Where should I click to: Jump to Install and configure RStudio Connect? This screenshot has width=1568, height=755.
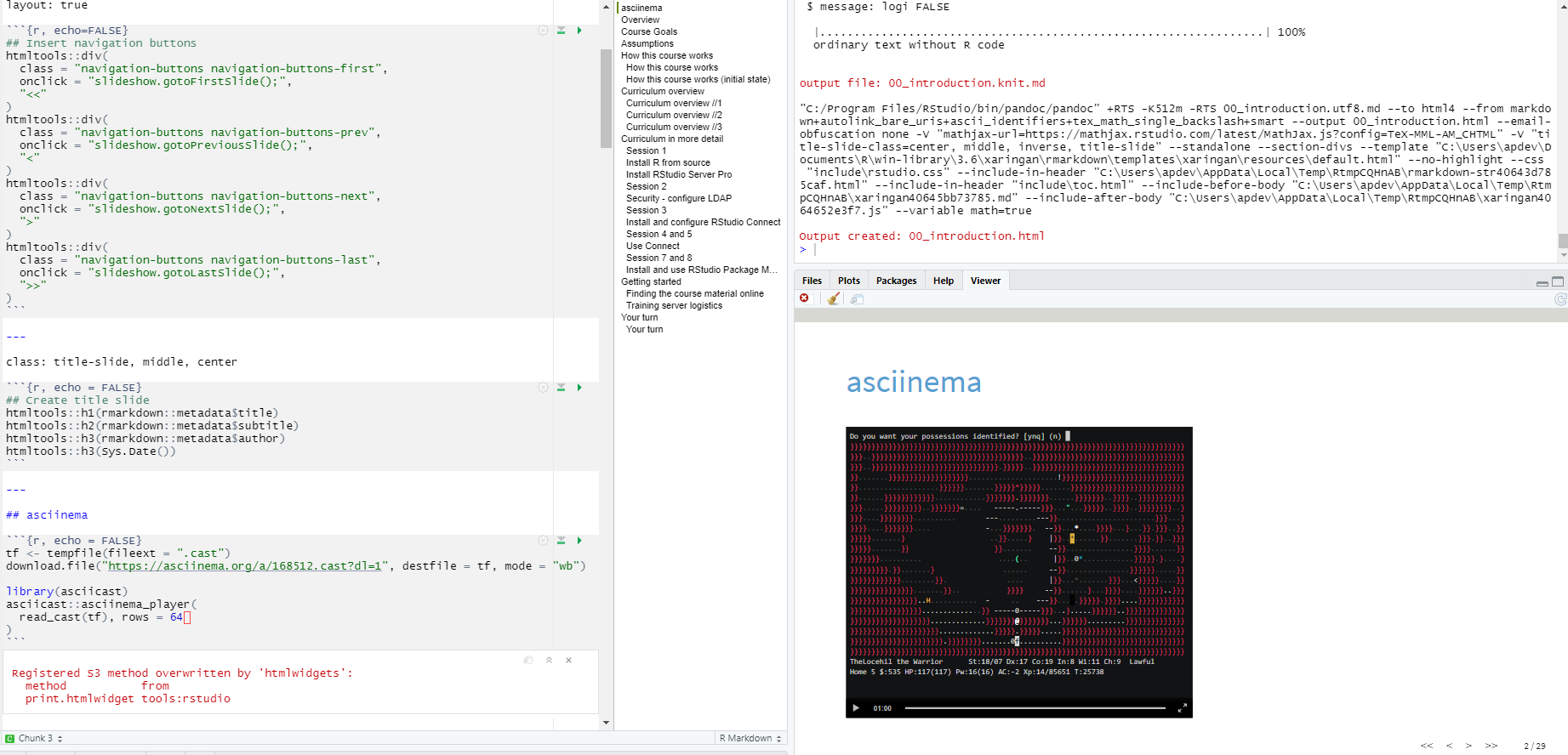pyautogui.click(x=704, y=222)
